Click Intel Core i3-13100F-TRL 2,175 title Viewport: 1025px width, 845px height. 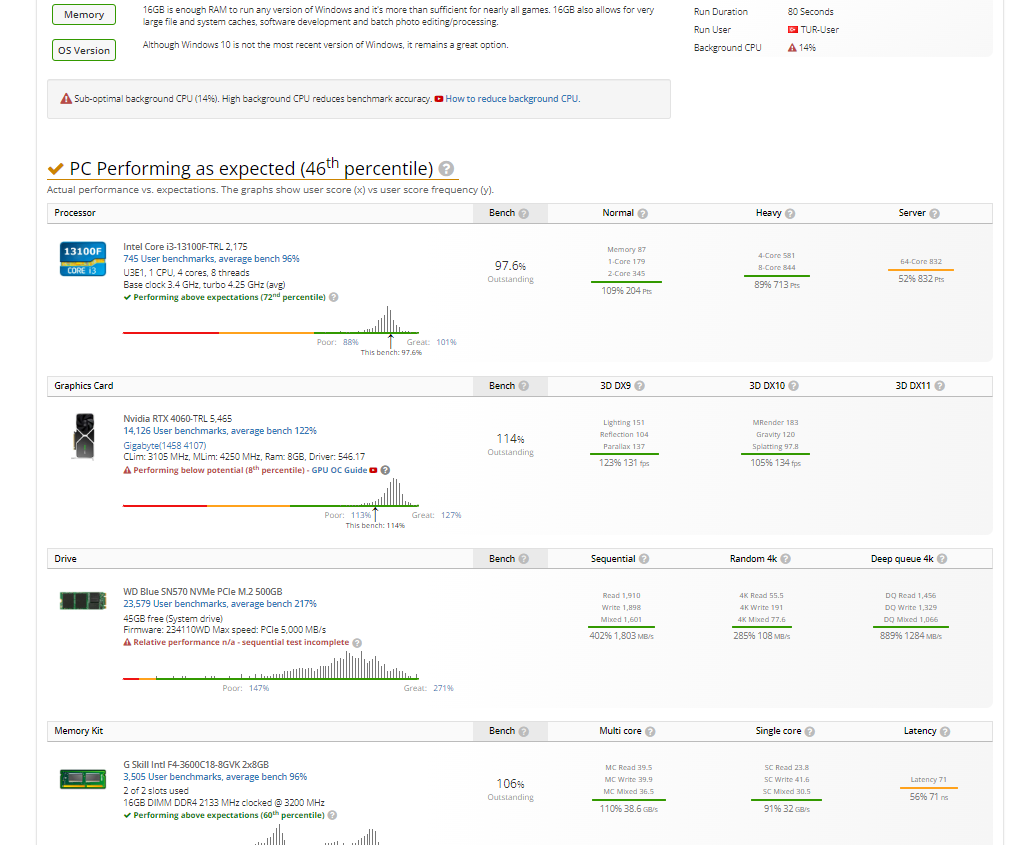click(186, 246)
